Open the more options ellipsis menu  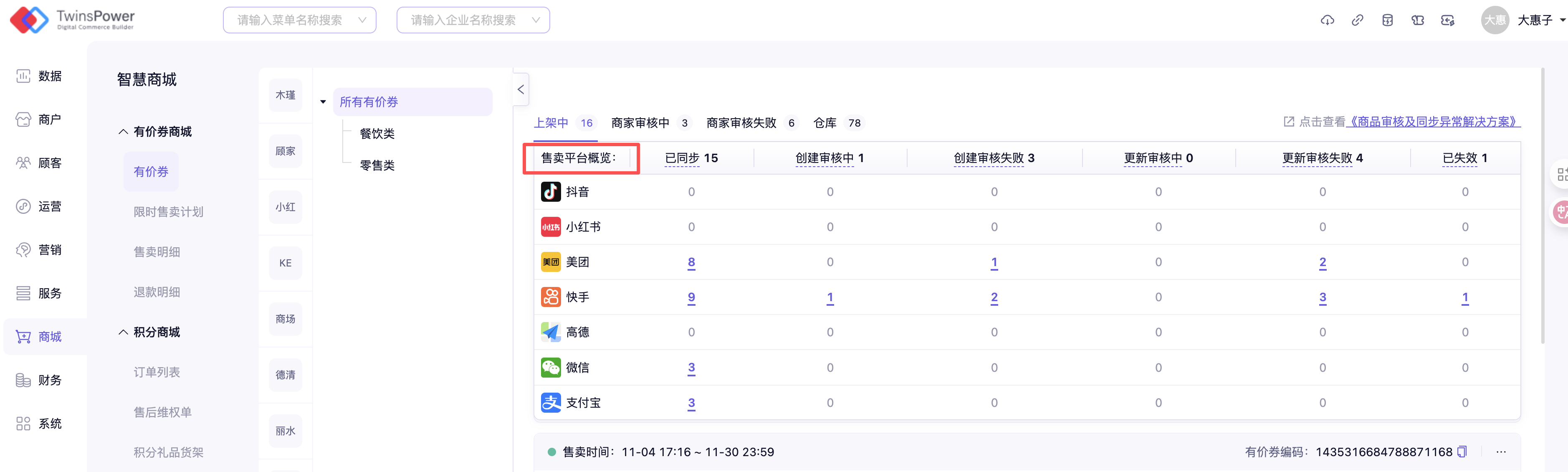pyautogui.click(x=1501, y=452)
